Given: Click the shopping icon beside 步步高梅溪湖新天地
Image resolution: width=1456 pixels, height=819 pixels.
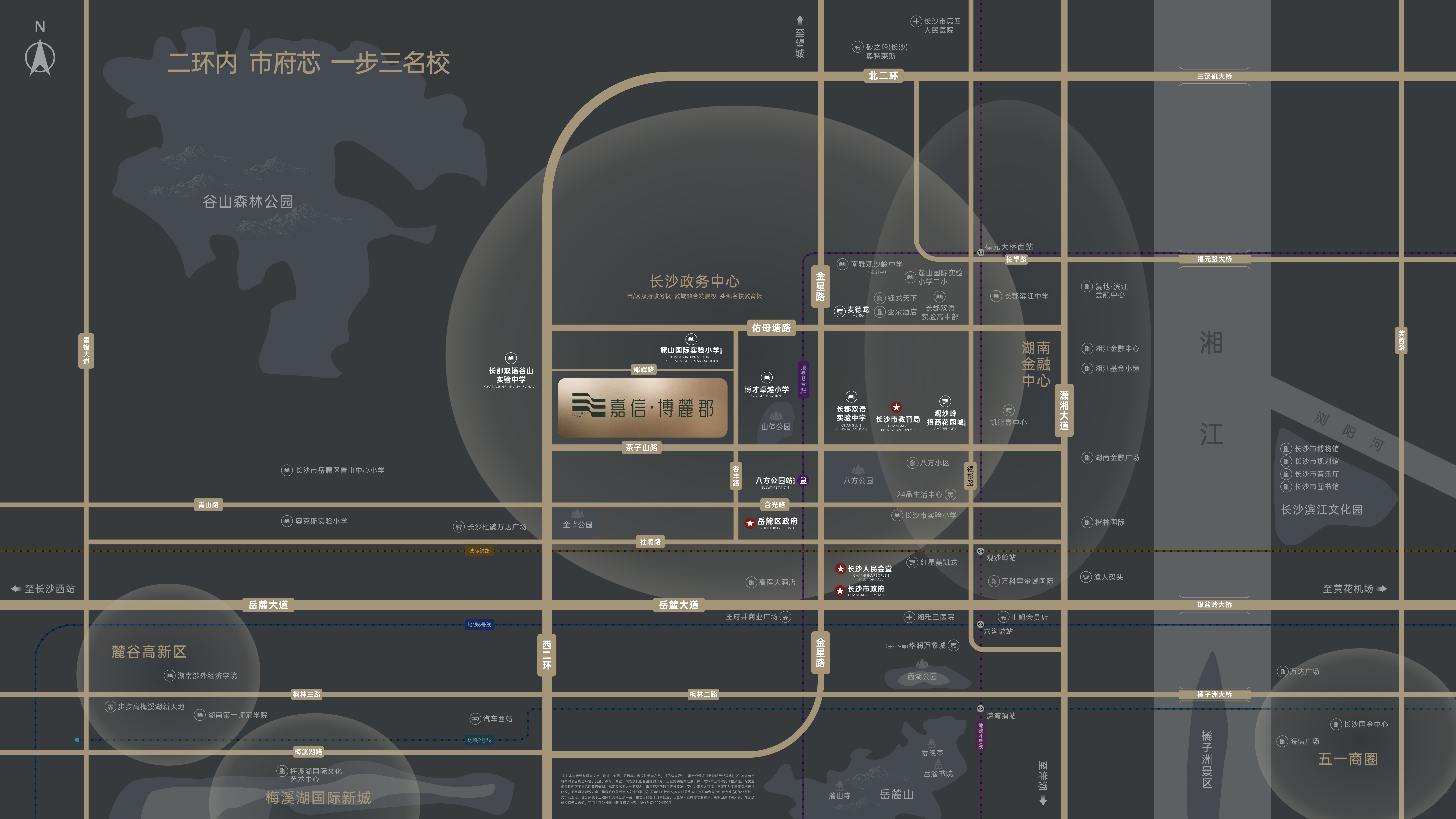Looking at the screenshot, I should pos(110,706).
